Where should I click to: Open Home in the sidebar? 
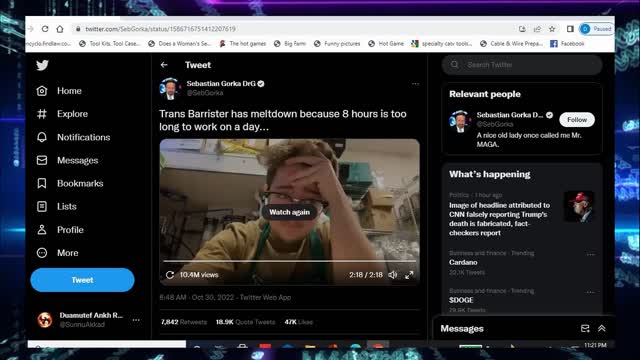[x=59, y=91]
